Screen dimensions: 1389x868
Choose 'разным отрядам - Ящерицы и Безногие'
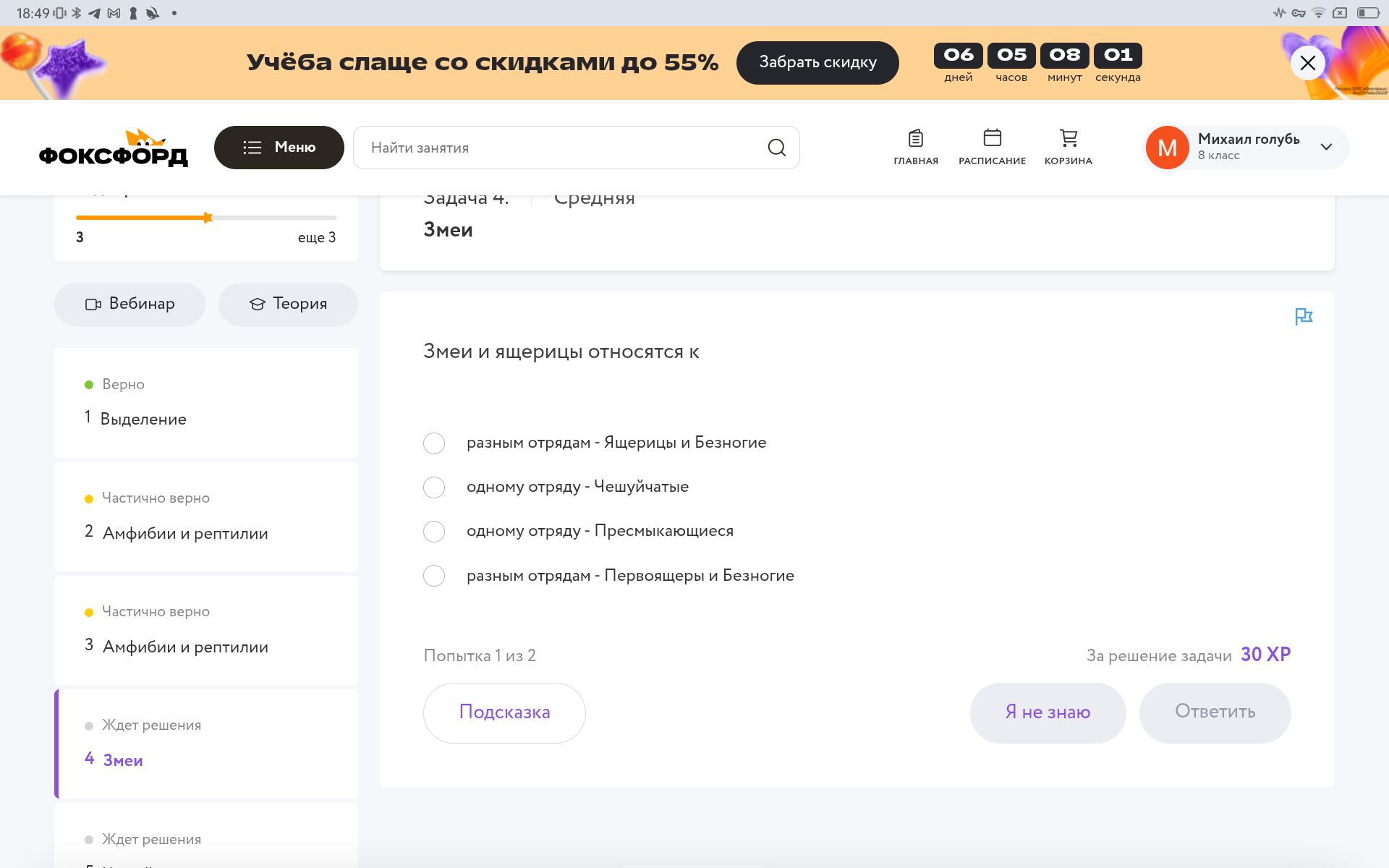(x=434, y=443)
